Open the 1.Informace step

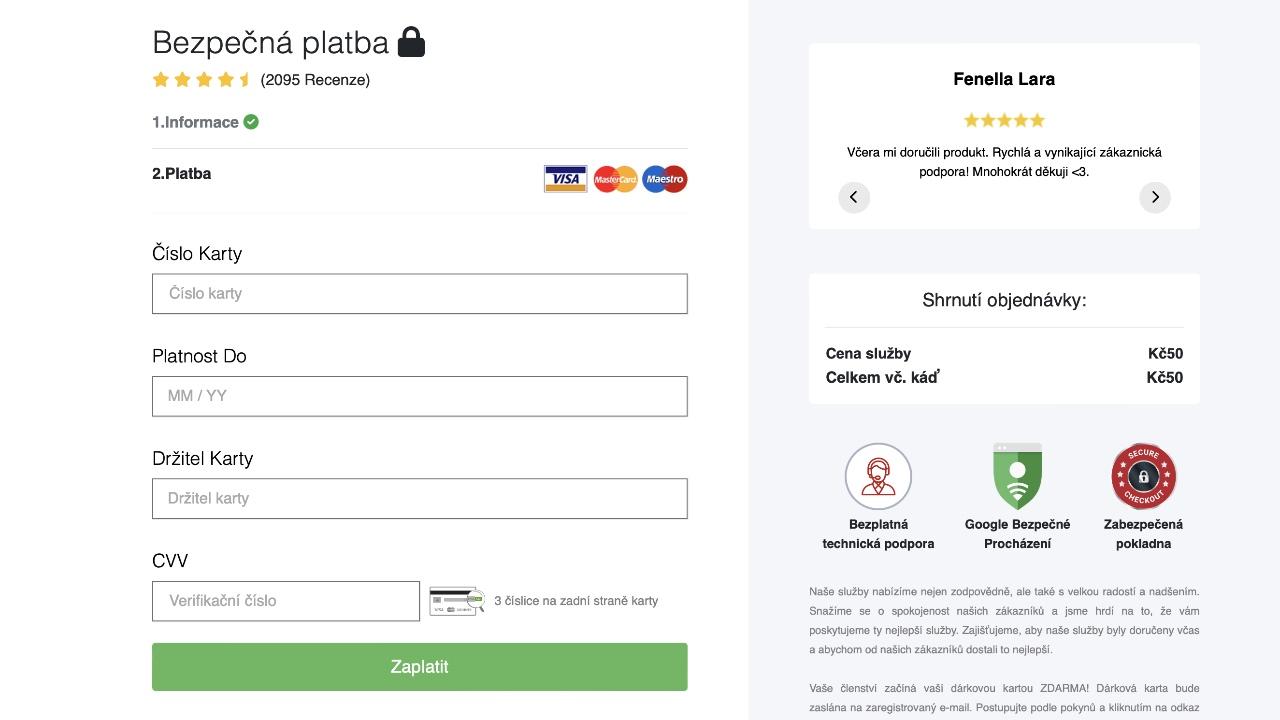(x=195, y=122)
